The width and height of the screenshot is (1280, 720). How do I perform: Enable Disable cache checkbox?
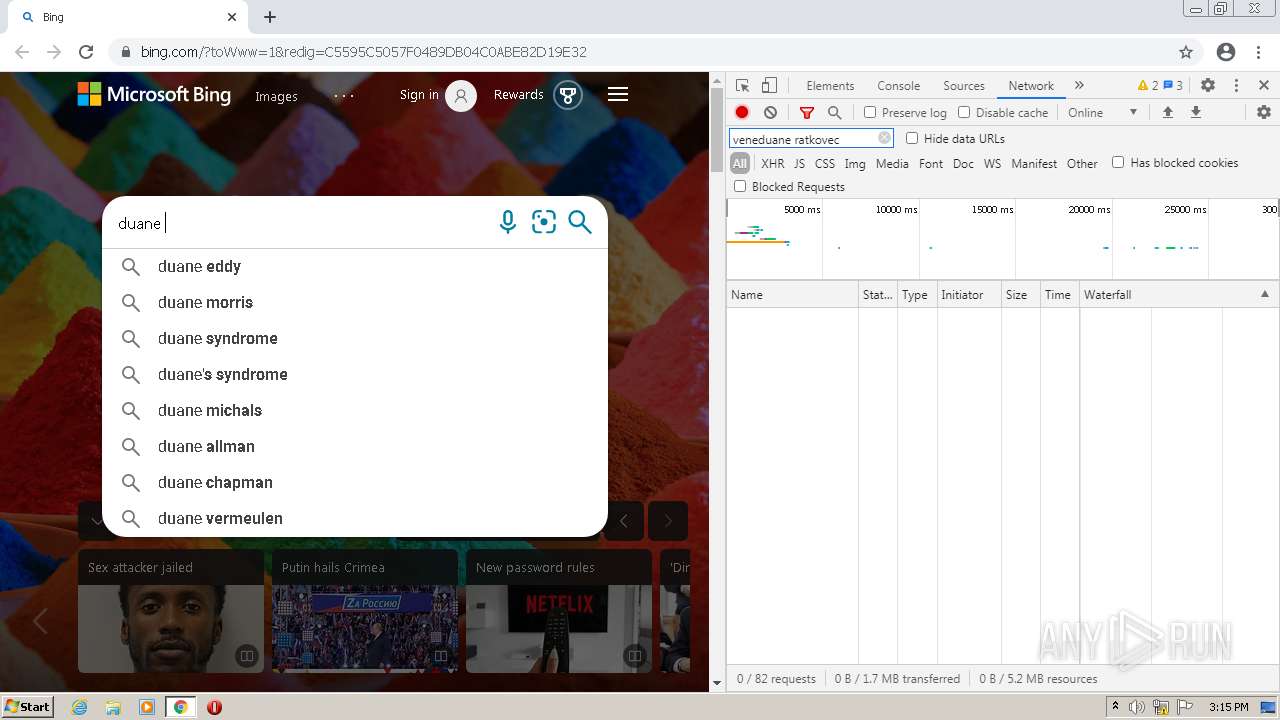point(964,112)
